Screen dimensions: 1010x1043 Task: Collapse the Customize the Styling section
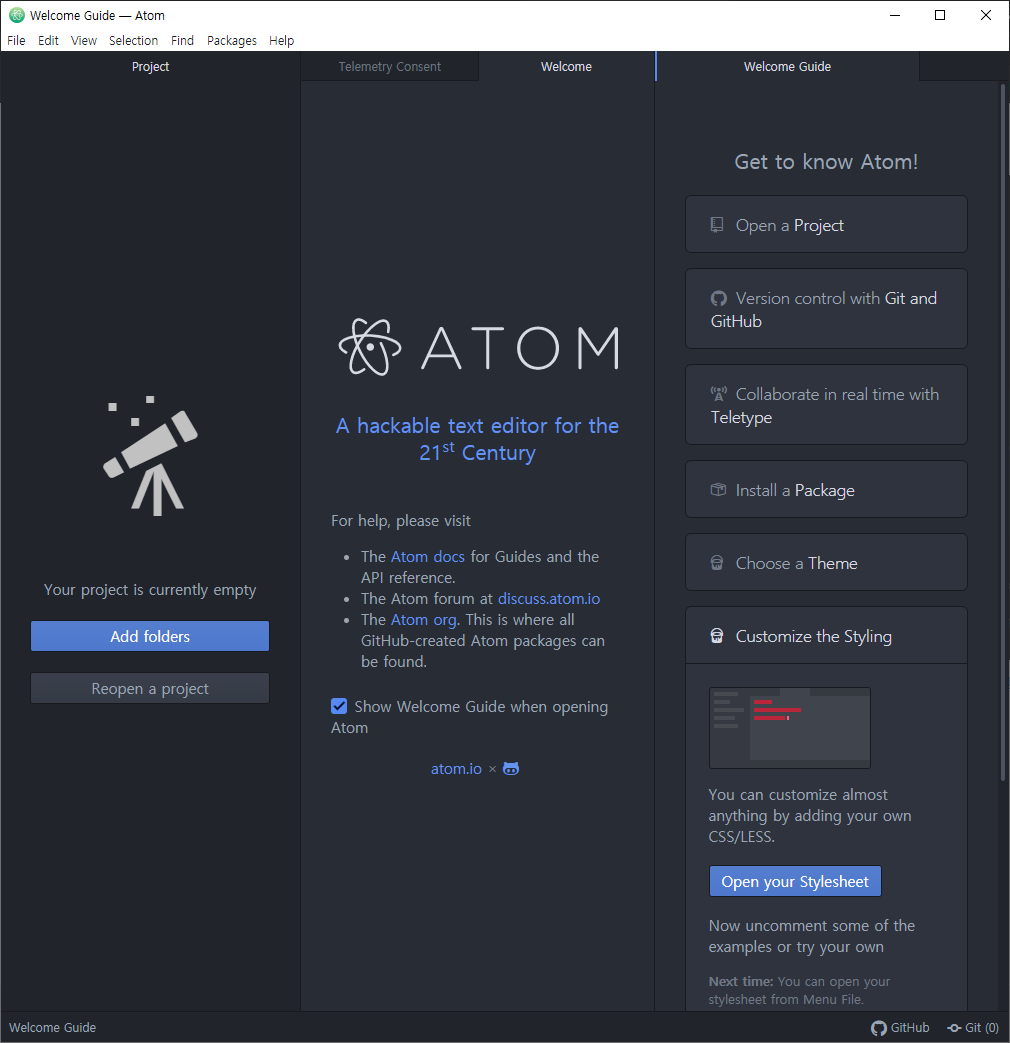point(826,636)
